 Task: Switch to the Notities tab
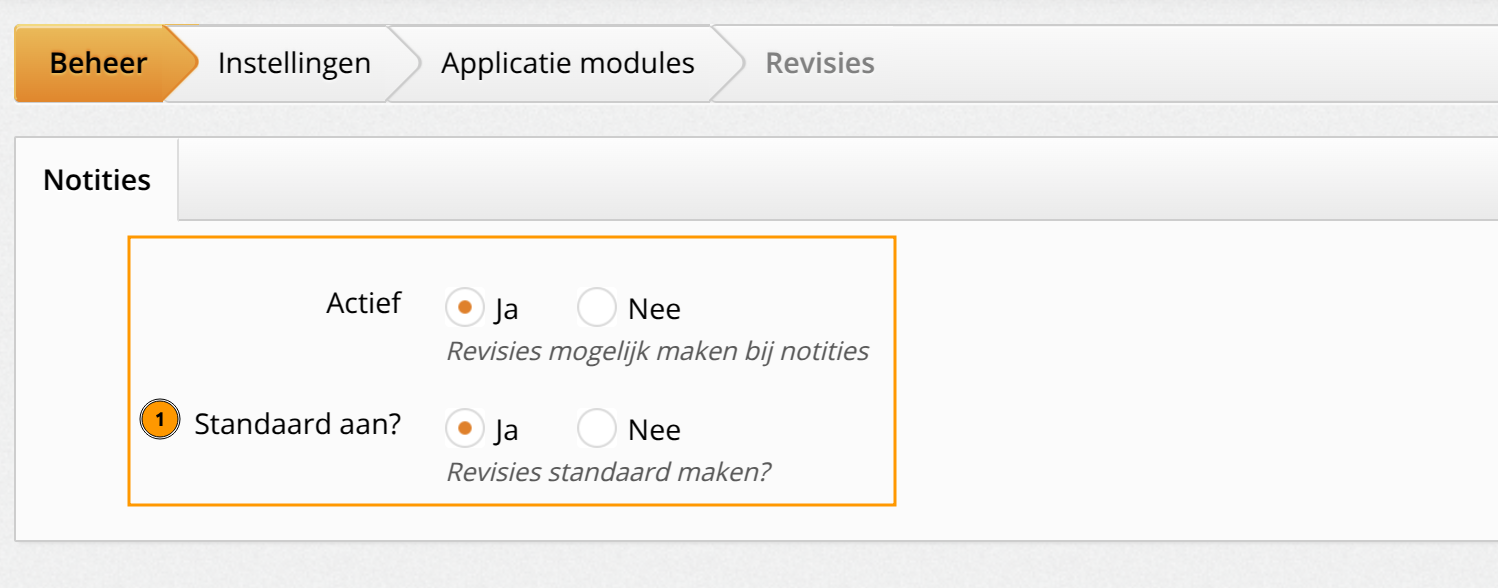97,180
